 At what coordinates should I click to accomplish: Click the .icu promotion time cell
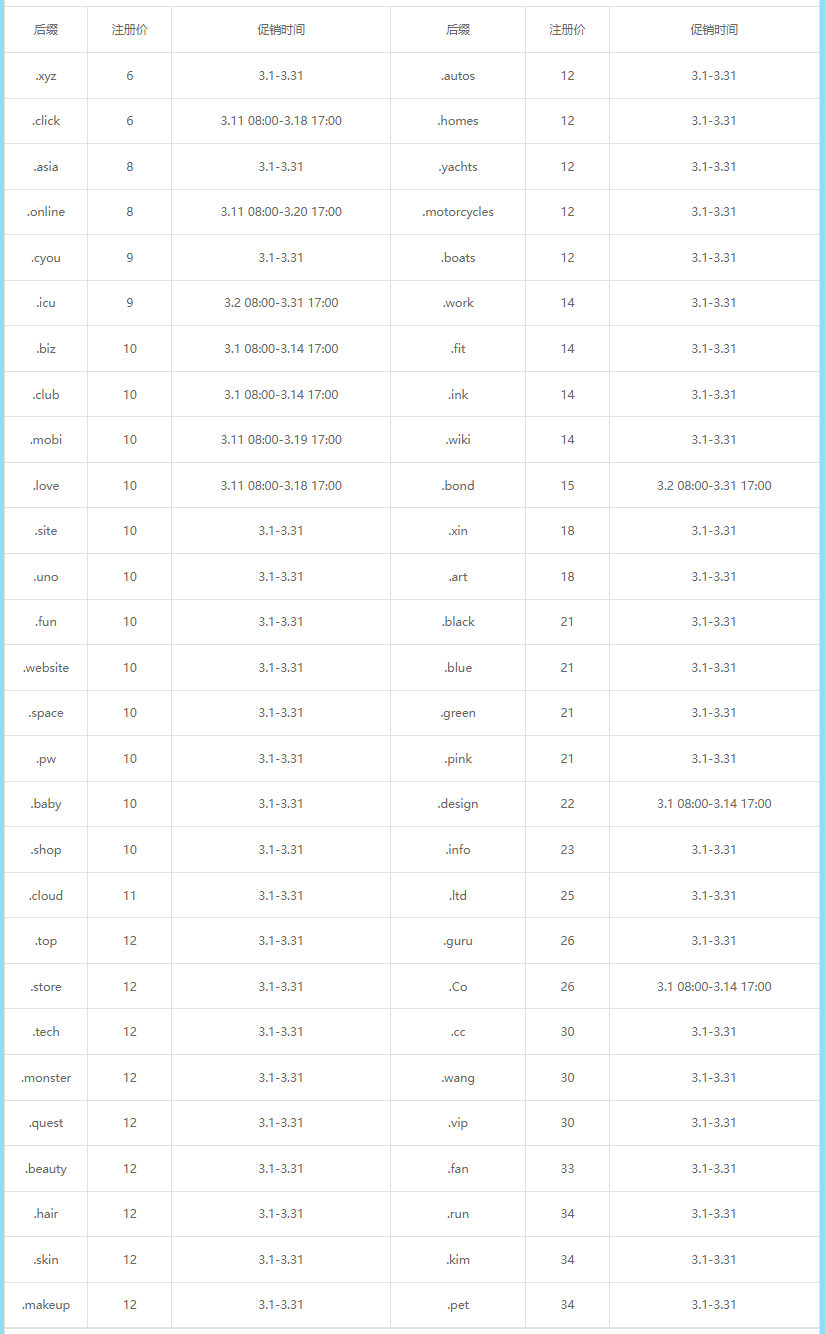[281, 303]
